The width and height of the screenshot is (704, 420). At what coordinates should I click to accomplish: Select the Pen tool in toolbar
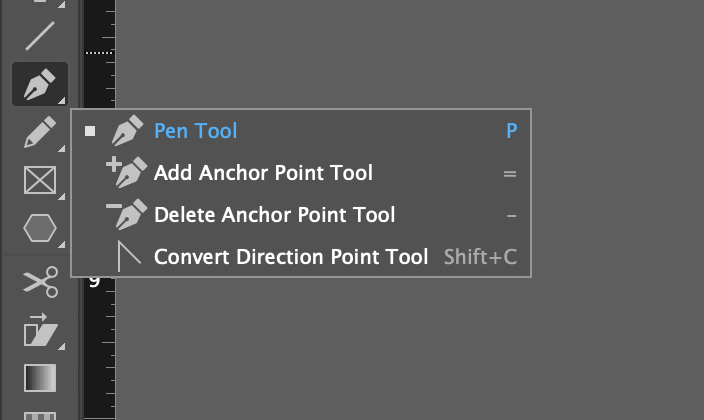pos(40,84)
